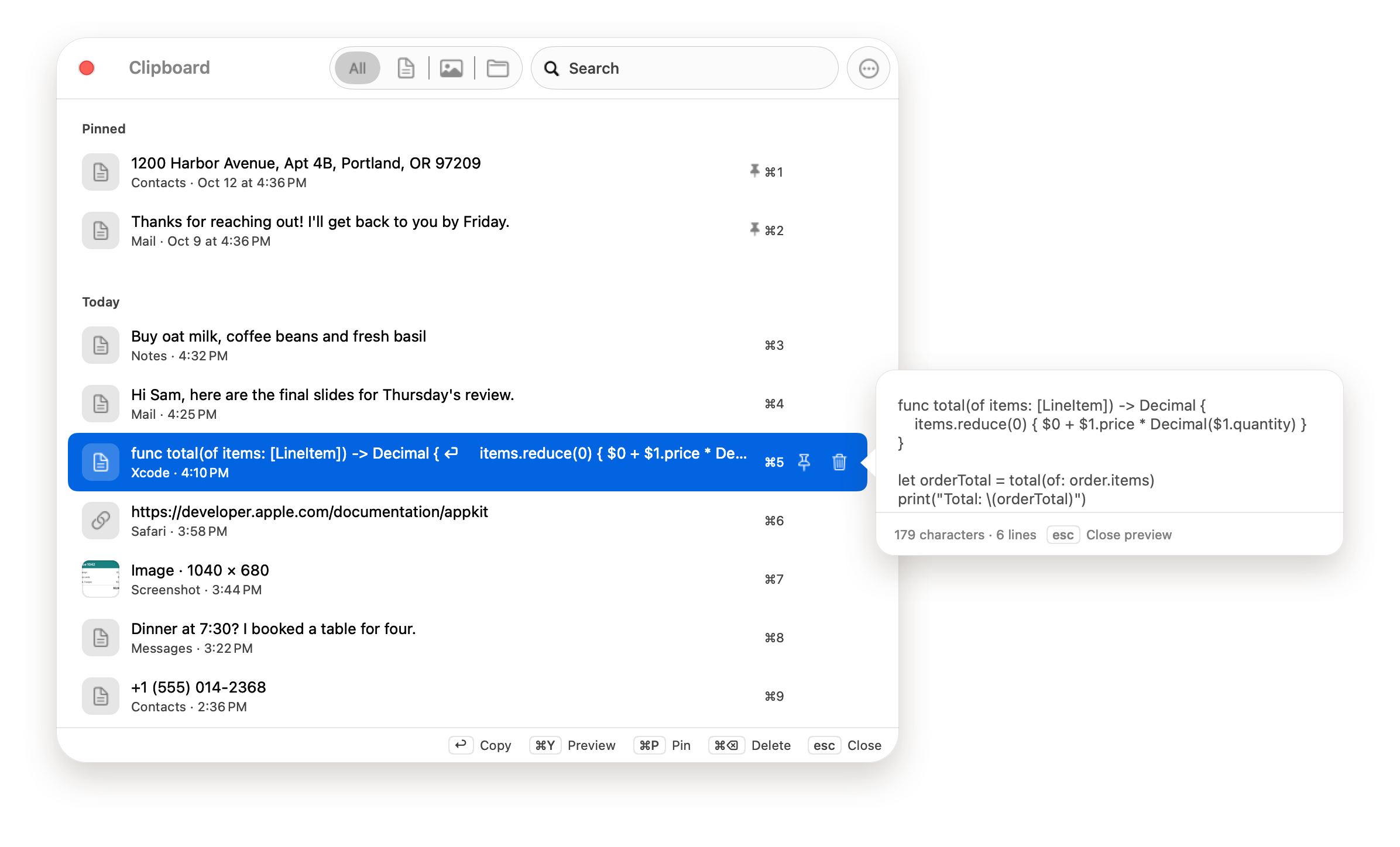
Task: Select Buy oat milk note entry
Action: (x=467, y=345)
